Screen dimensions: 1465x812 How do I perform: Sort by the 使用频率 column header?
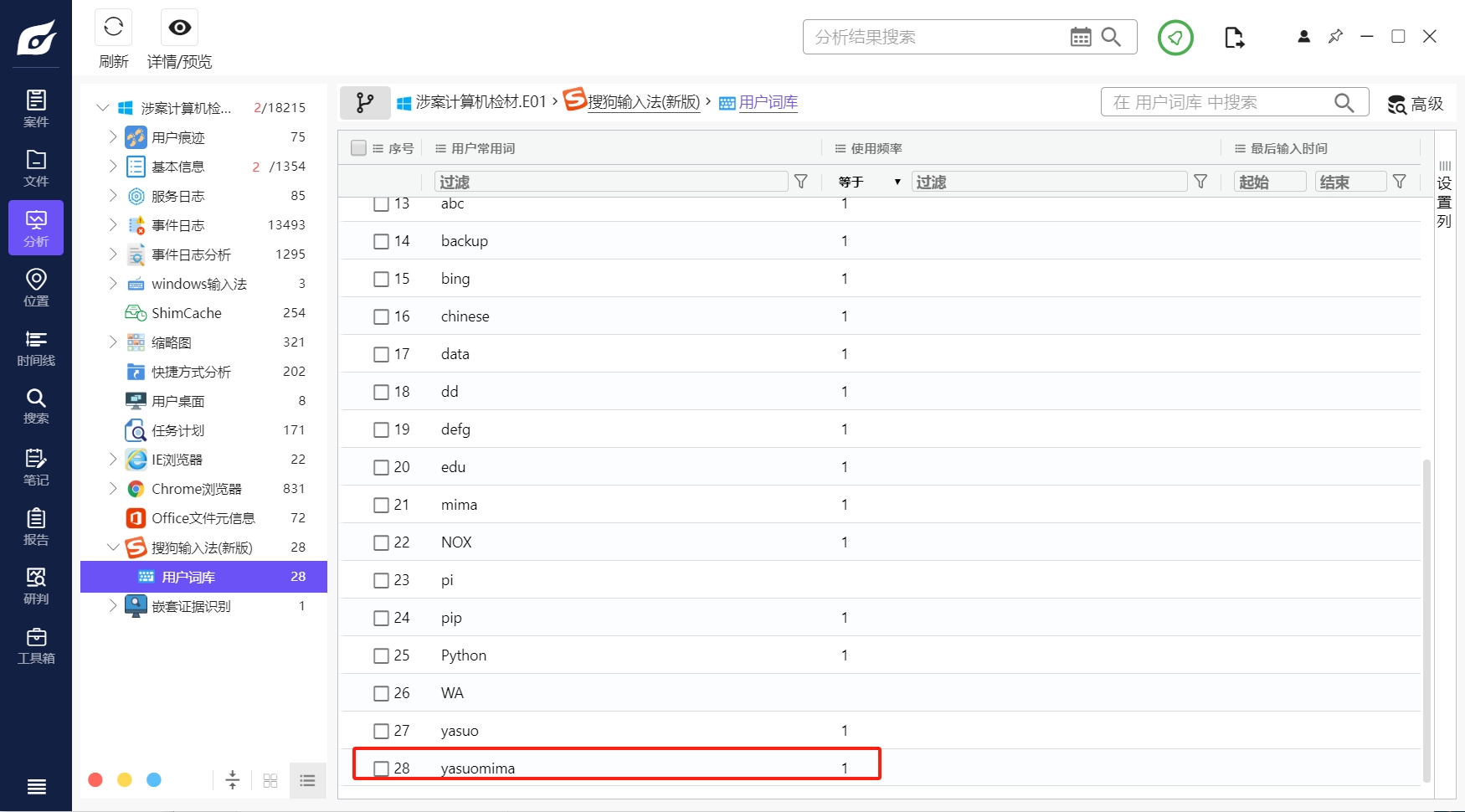[876, 148]
